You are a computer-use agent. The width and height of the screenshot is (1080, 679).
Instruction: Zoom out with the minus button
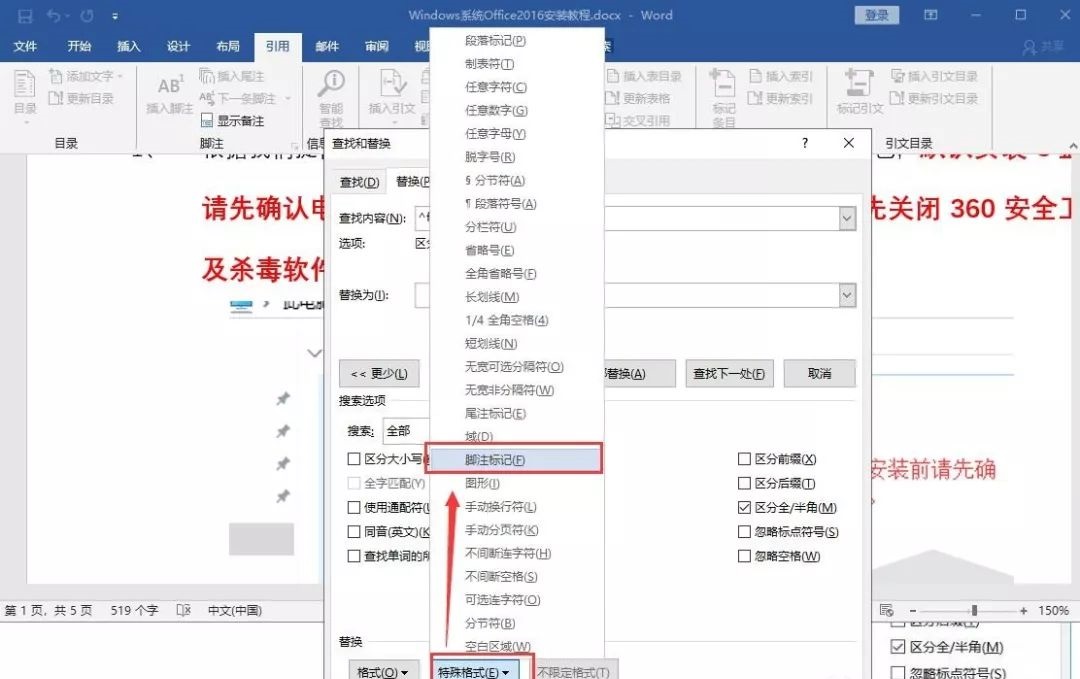click(913, 611)
